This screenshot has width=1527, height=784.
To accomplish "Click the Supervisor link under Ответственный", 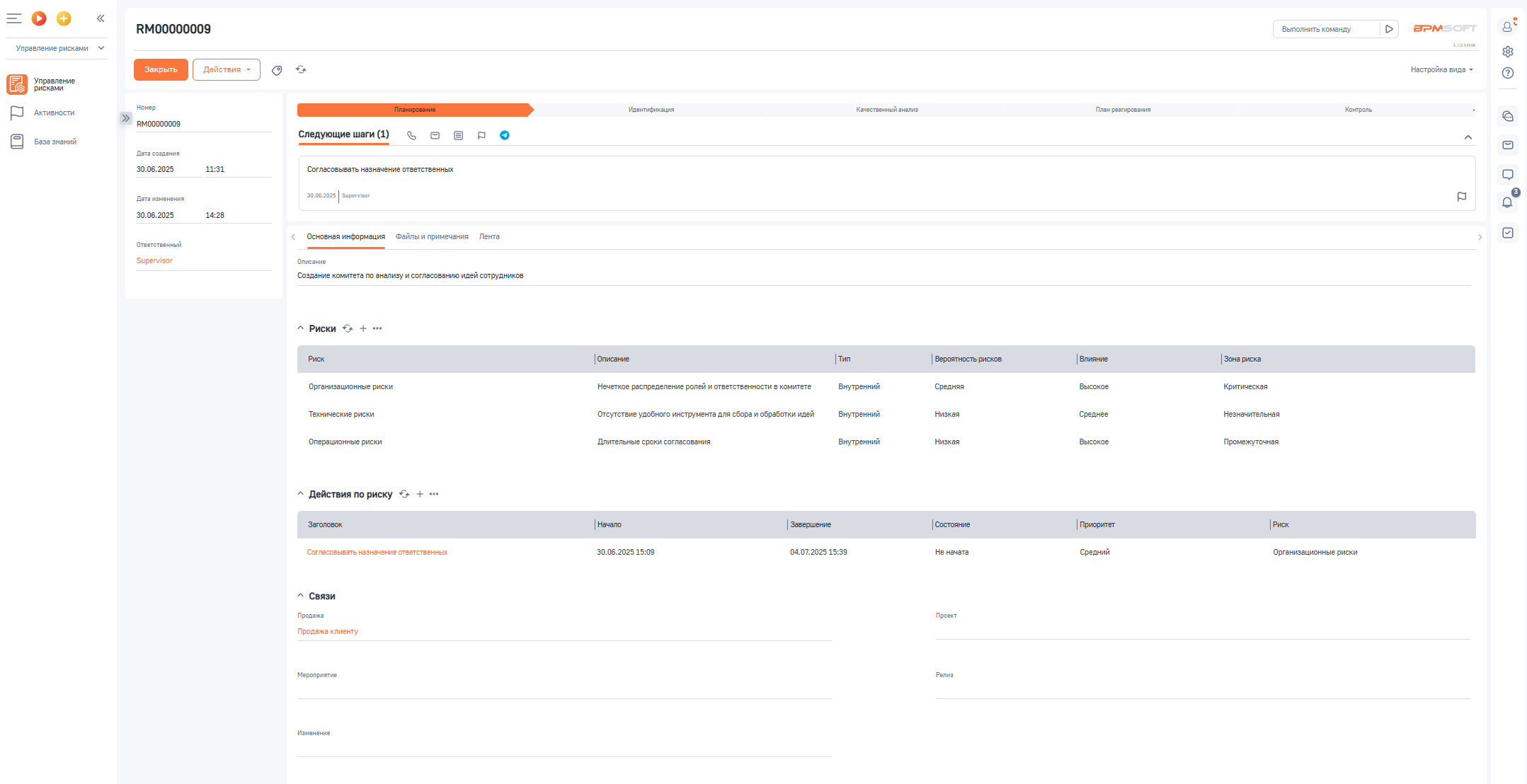I will coord(154,261).
